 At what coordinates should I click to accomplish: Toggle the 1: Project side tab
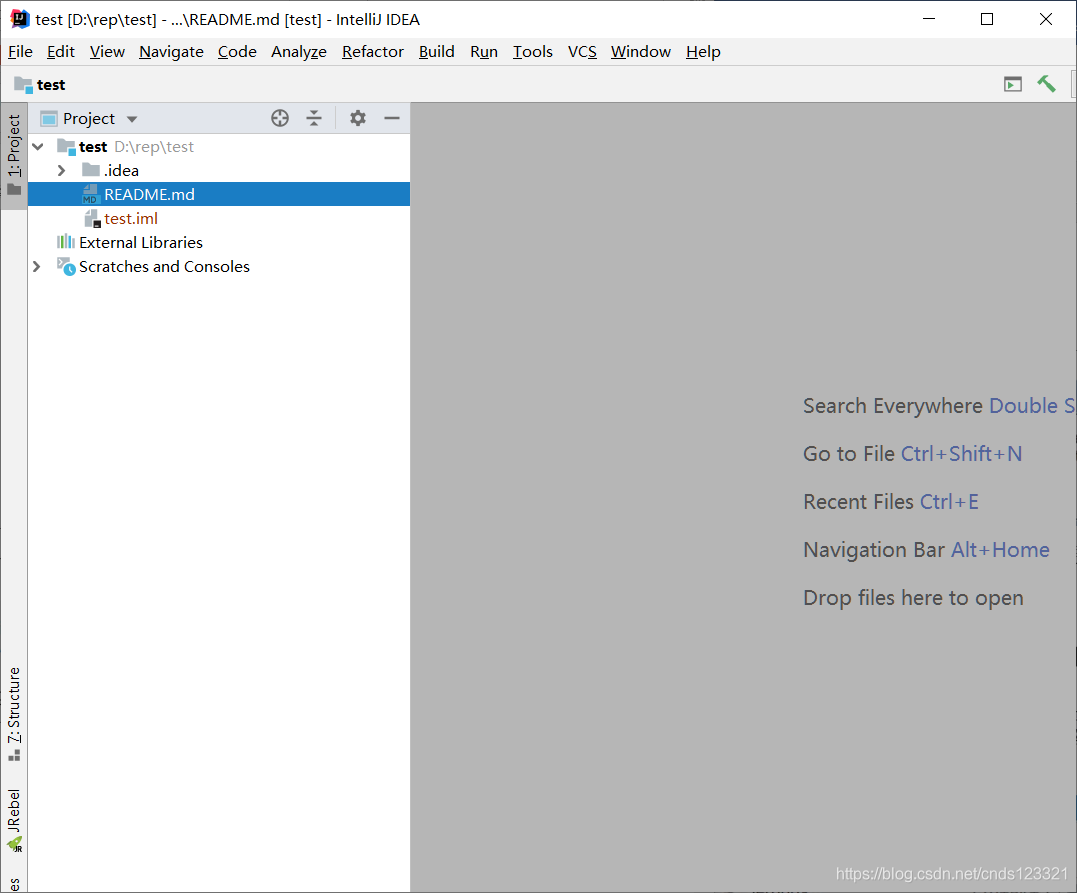coord(14,156)
